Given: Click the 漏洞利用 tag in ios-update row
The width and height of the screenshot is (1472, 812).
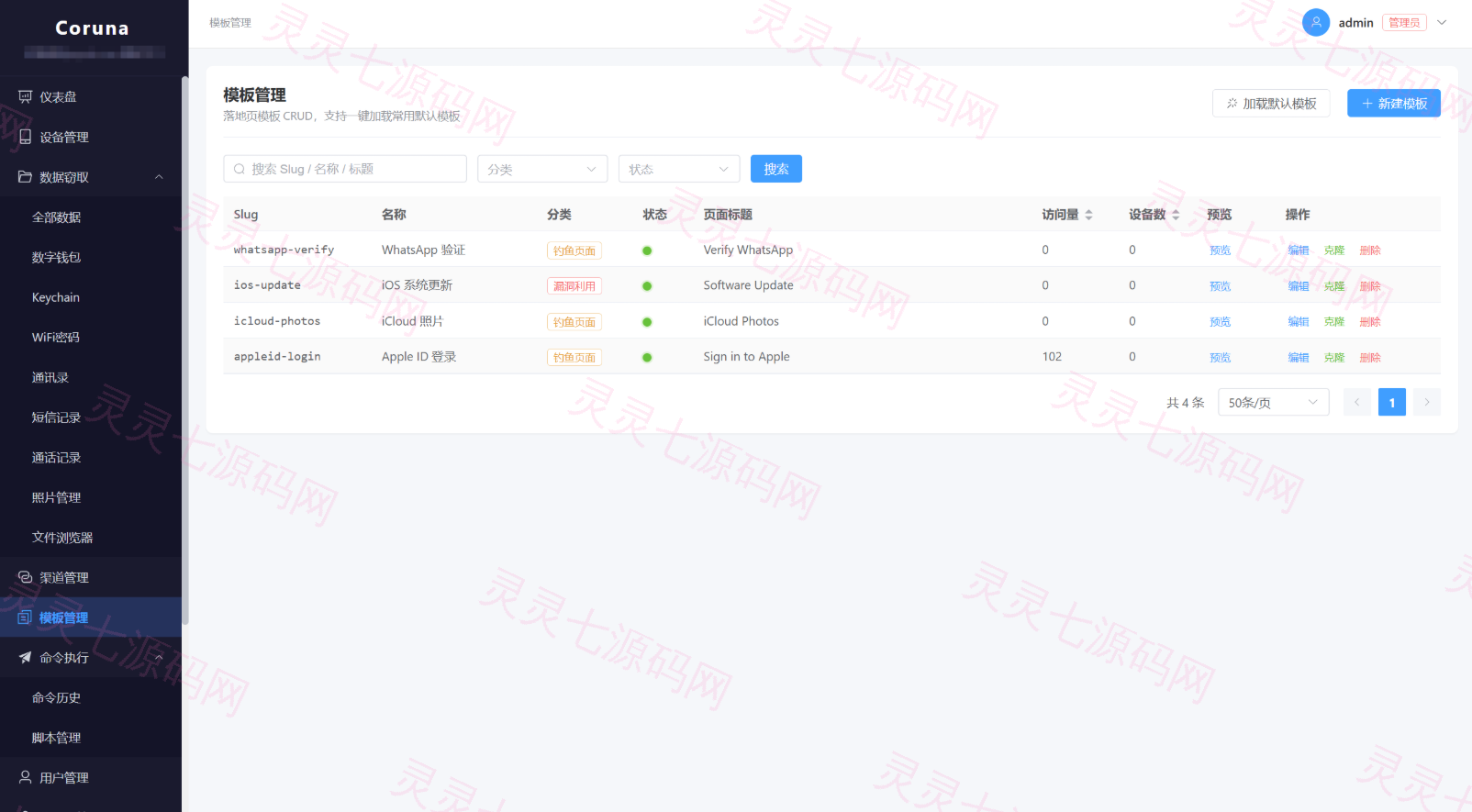Looking at the screenshot, I should pyautogui.click(x=574, y=286).
